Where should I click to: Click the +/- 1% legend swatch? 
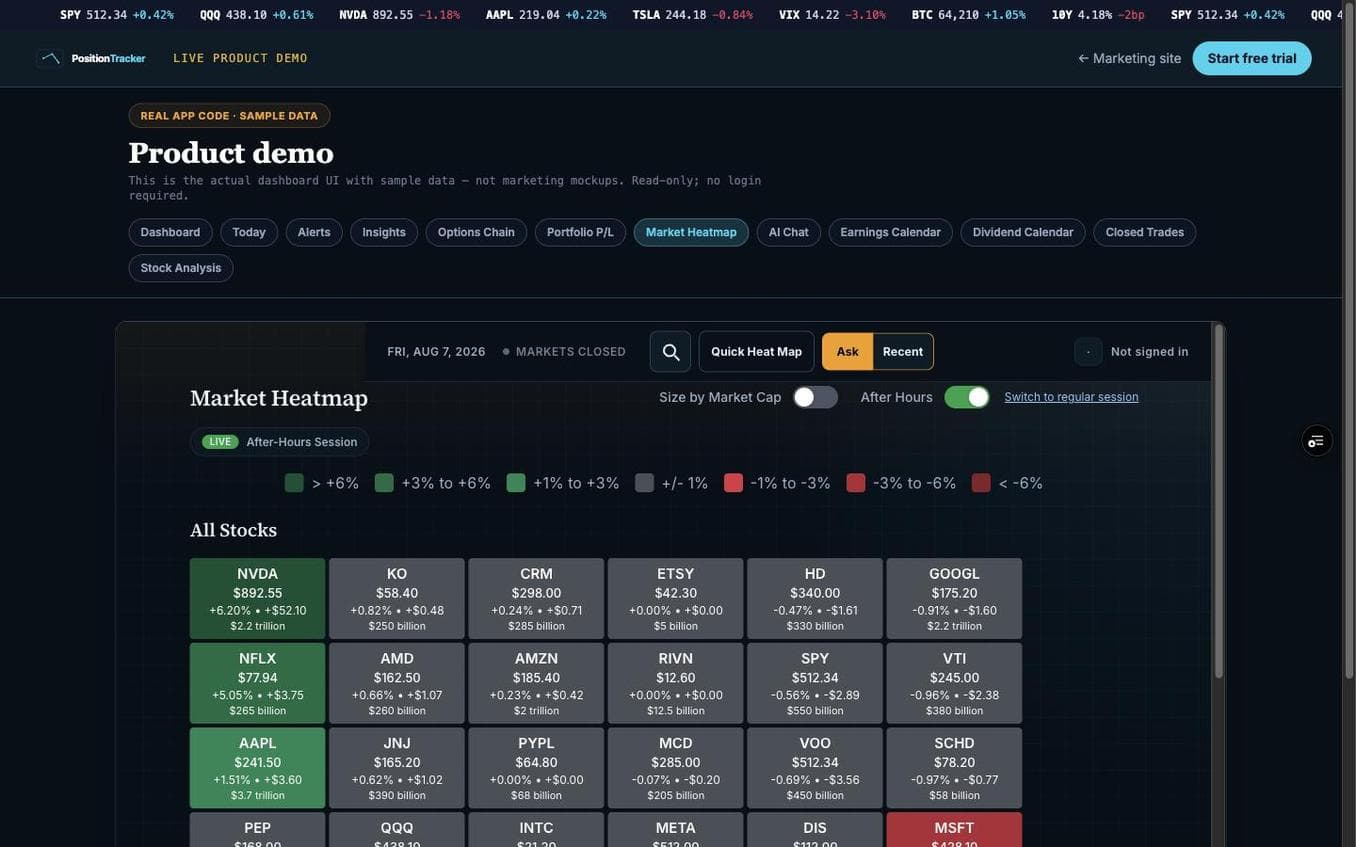644,483
